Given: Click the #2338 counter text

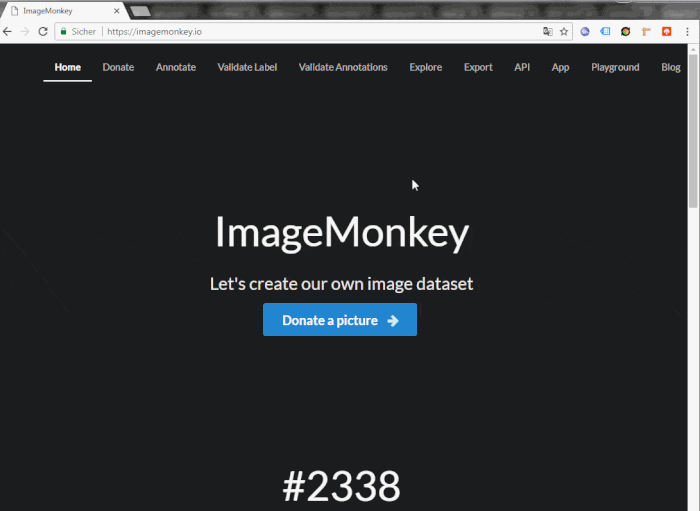Looking at the screenshot, I should tap(342, 486).
